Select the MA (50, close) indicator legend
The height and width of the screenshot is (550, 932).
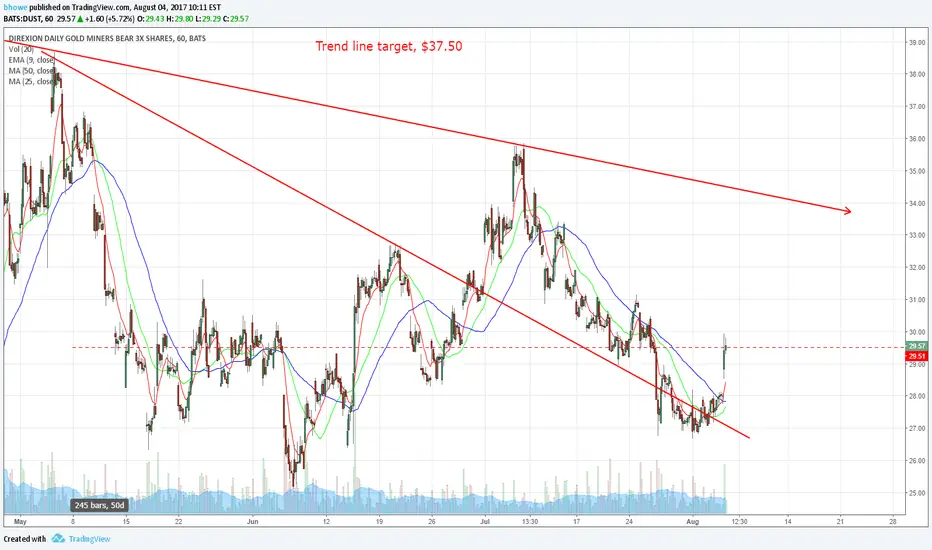32,71
